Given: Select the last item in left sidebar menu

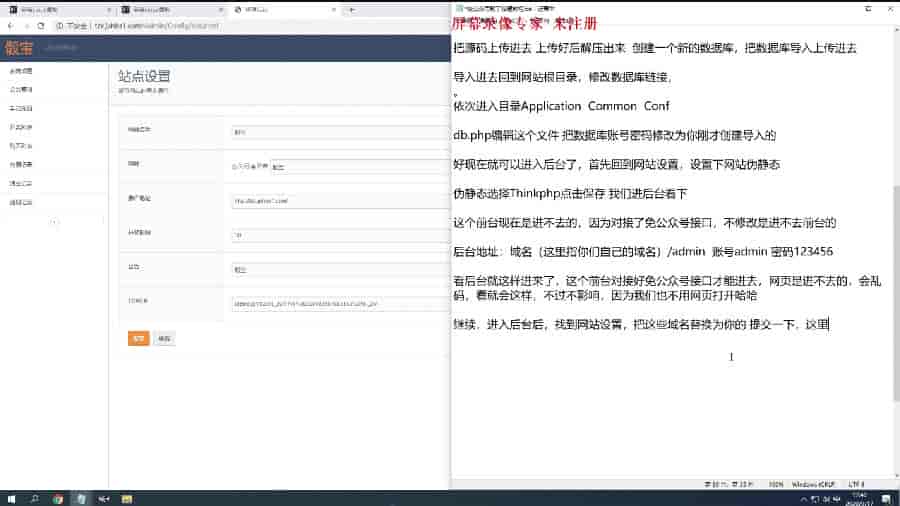Looking at the screenshot, I should (20, 202).
